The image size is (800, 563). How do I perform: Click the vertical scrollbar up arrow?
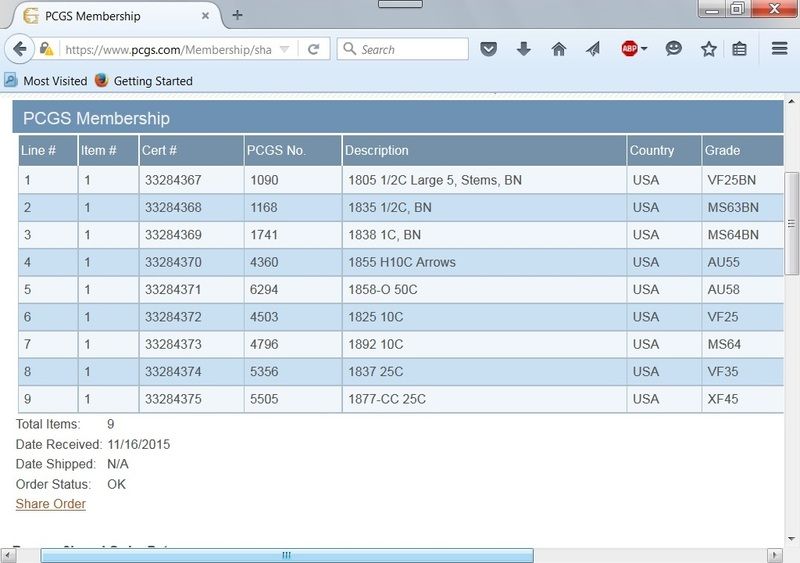pyautogui.click(x=791, y=102)
